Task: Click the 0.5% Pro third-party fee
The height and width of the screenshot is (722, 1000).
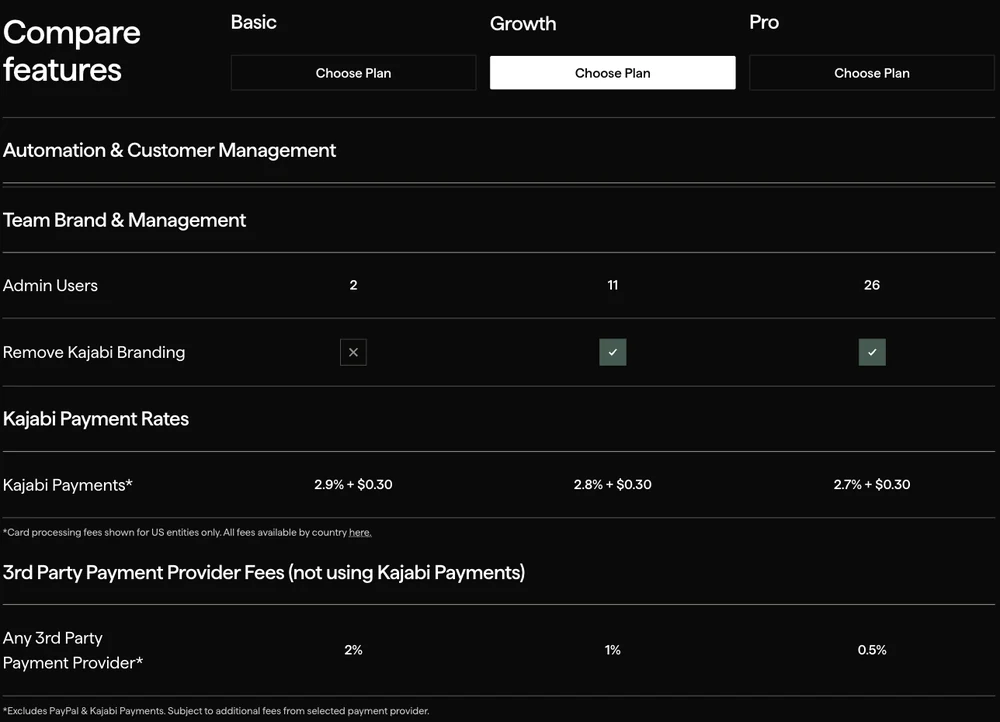Action: coord(872,650)
